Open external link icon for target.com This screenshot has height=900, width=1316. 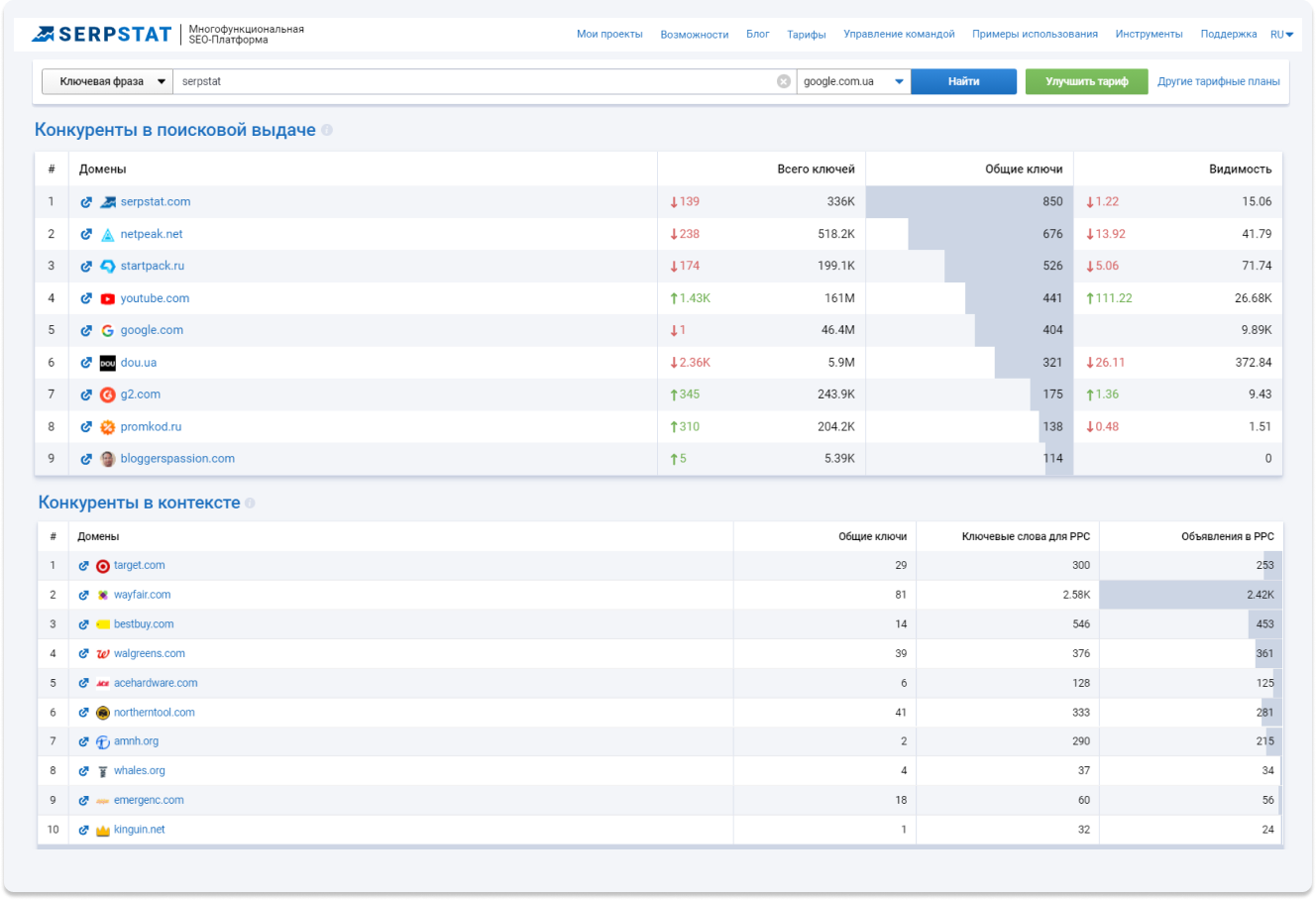[x=84, y=566]
